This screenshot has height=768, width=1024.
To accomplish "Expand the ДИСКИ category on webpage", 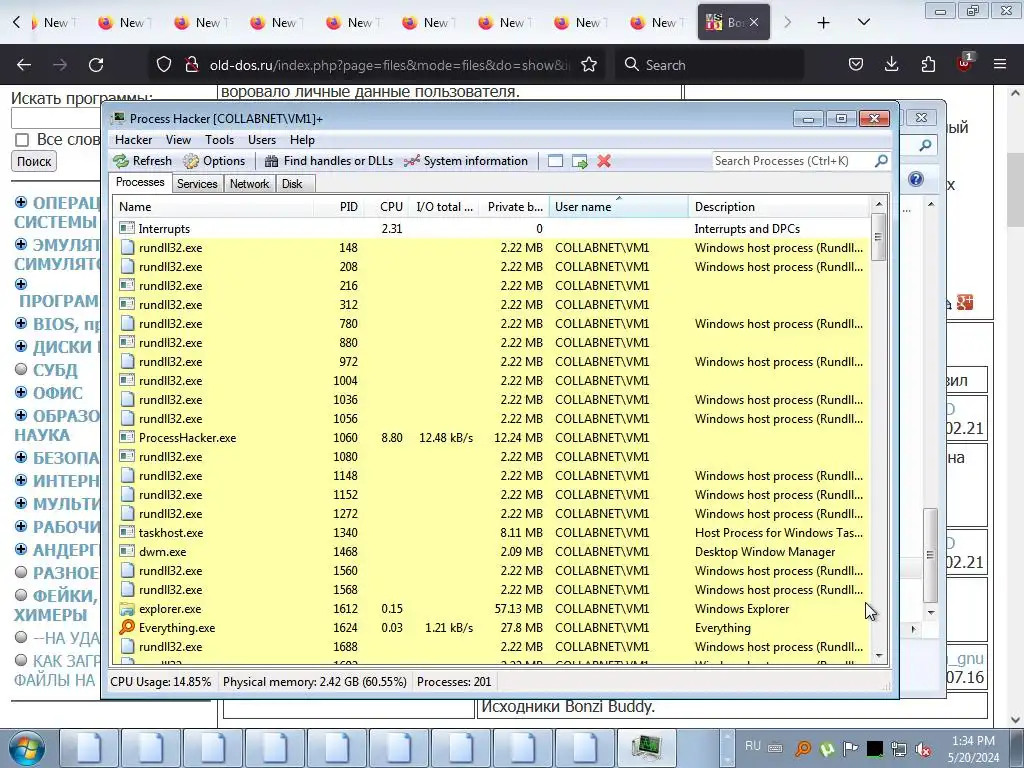I will pos(21,346).
